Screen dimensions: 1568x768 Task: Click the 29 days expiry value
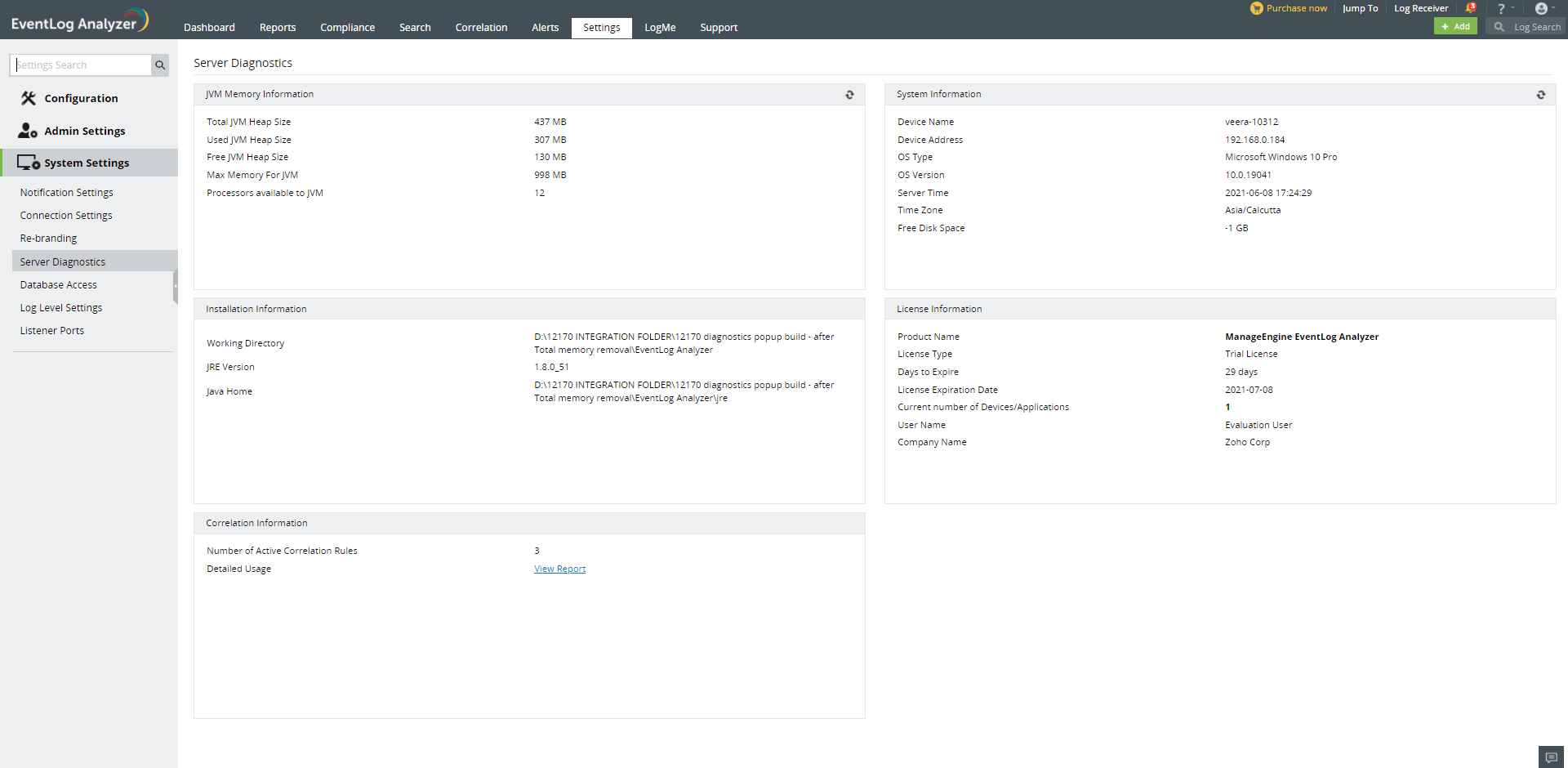(x=1241, y=373)
